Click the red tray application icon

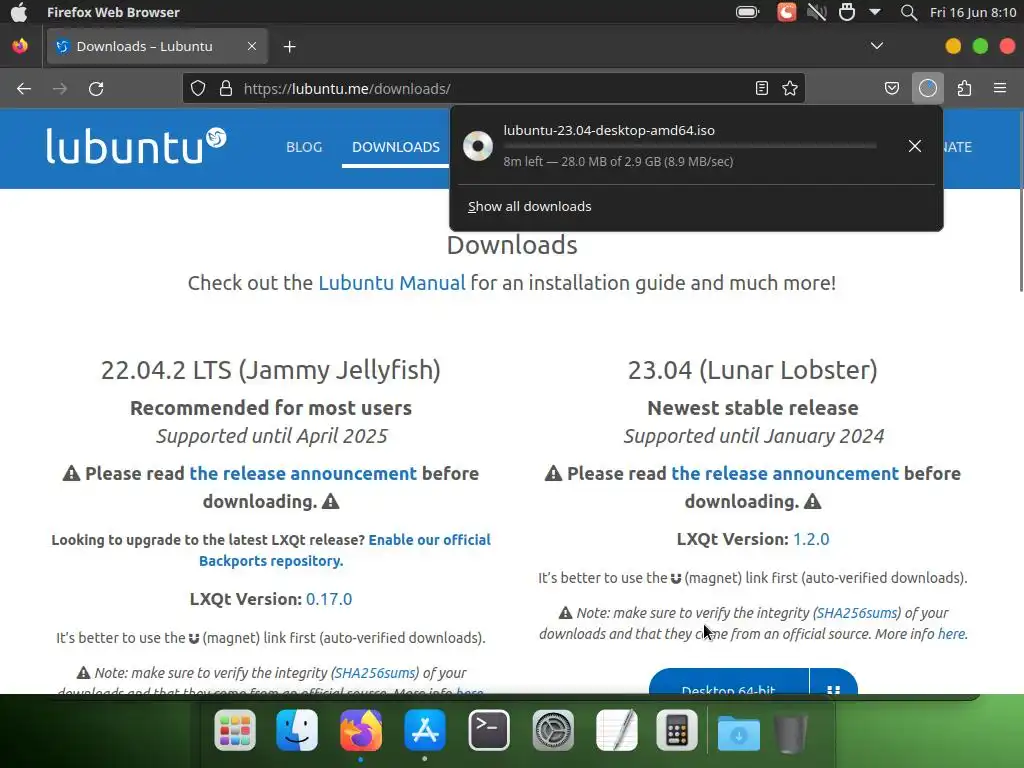click(x=786, y=12)
